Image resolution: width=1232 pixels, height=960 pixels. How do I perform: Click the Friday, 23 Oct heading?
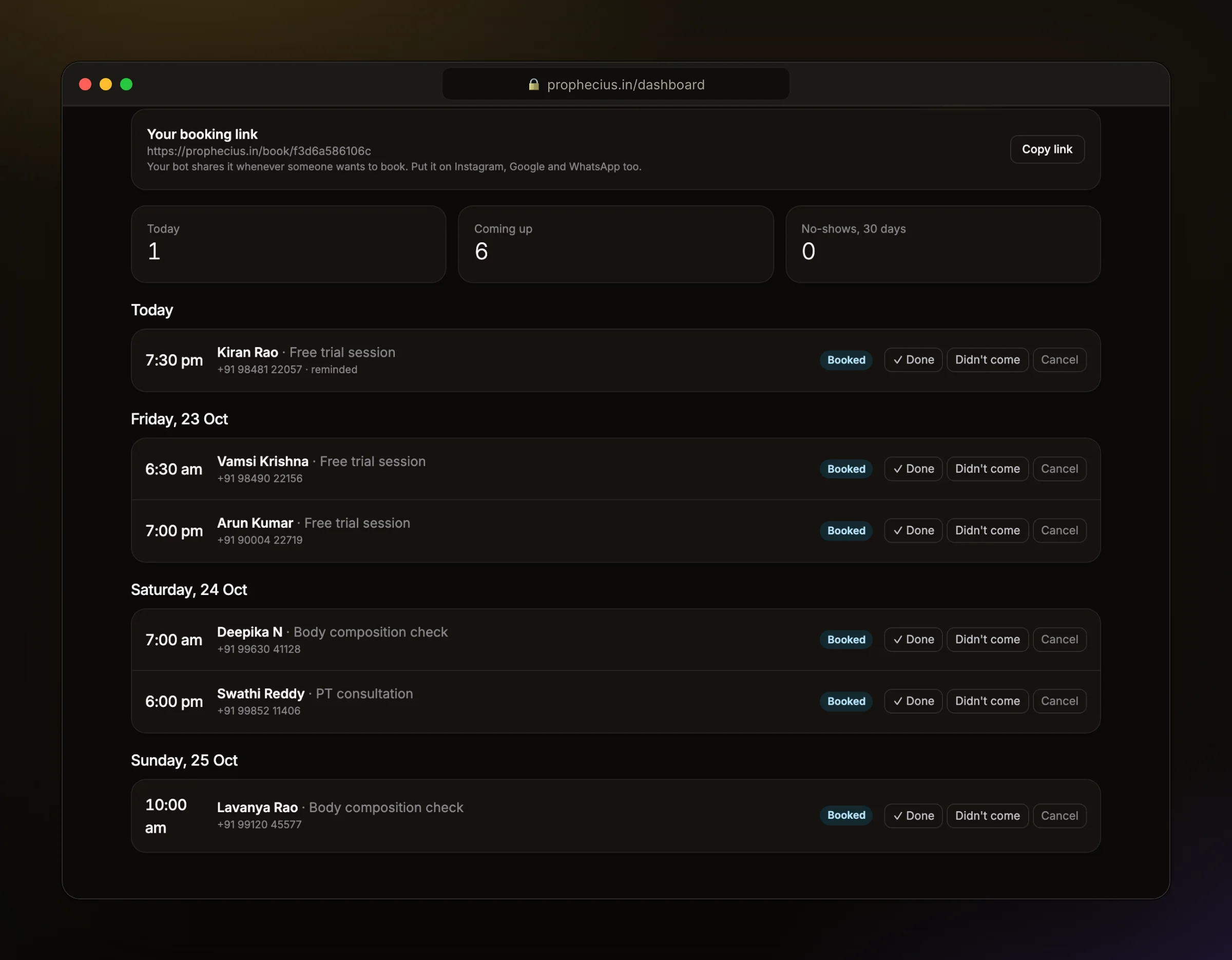179,419
